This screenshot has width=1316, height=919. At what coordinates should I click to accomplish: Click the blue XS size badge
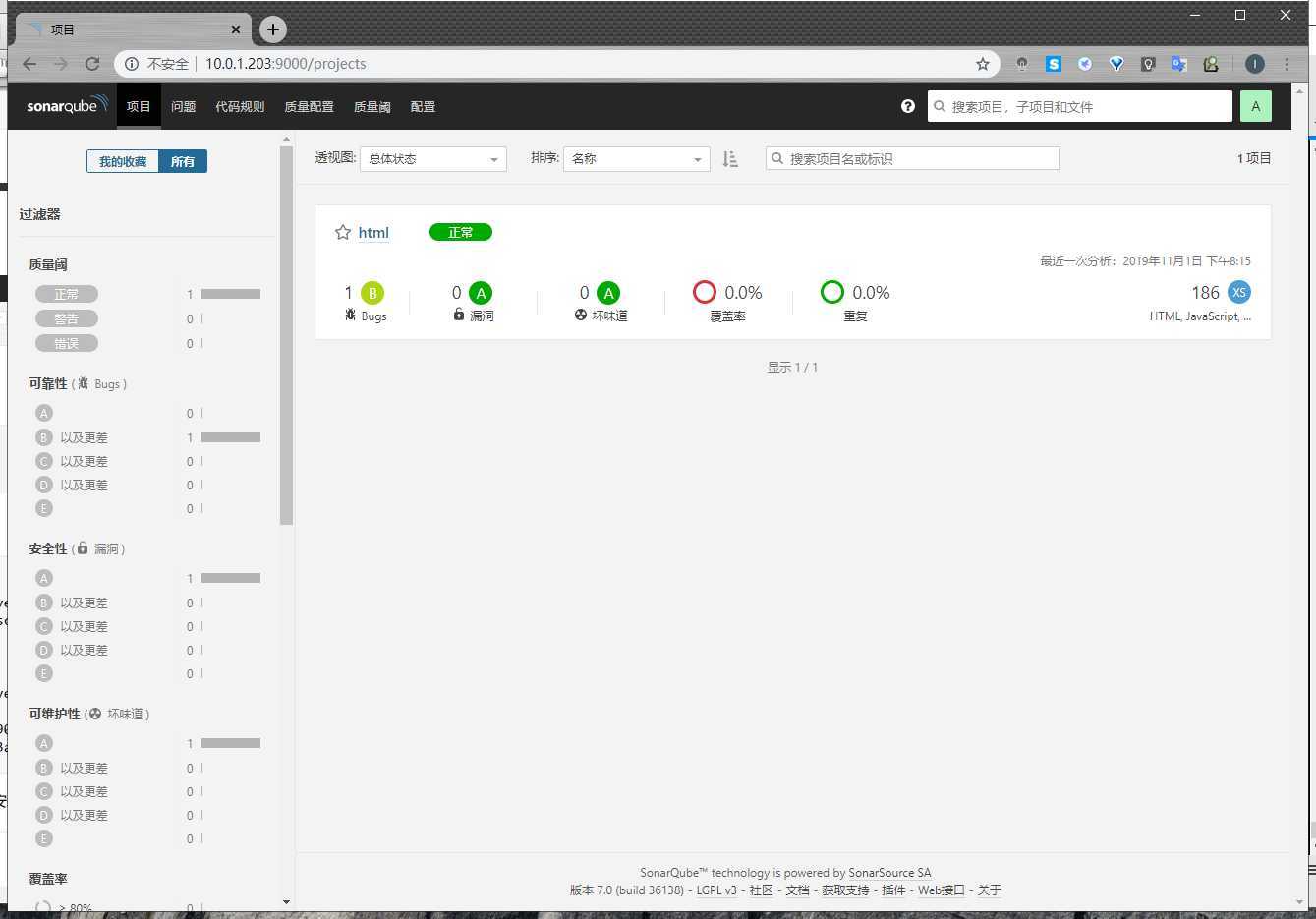[x=1239, y=292]
